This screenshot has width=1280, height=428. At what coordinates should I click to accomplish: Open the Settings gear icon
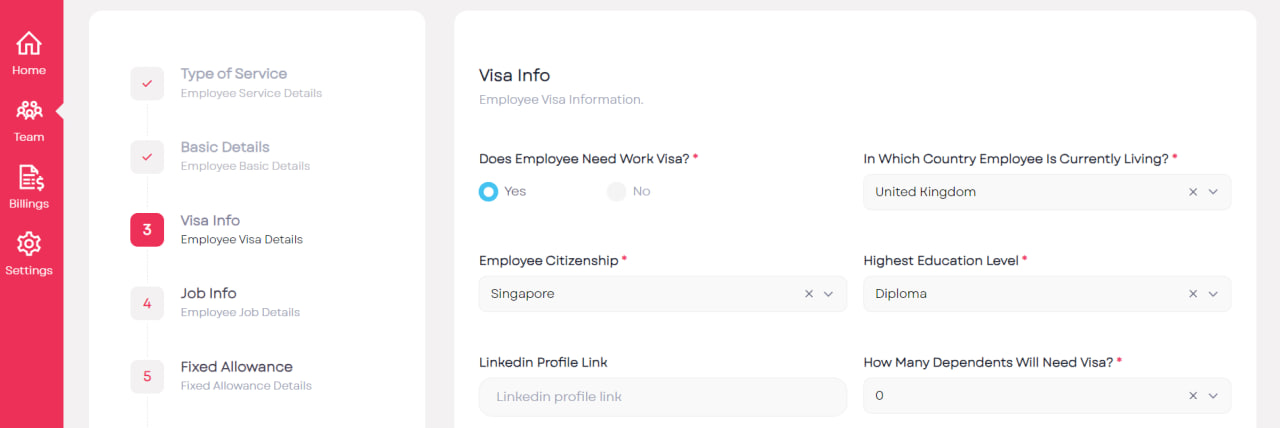point(29,244)
